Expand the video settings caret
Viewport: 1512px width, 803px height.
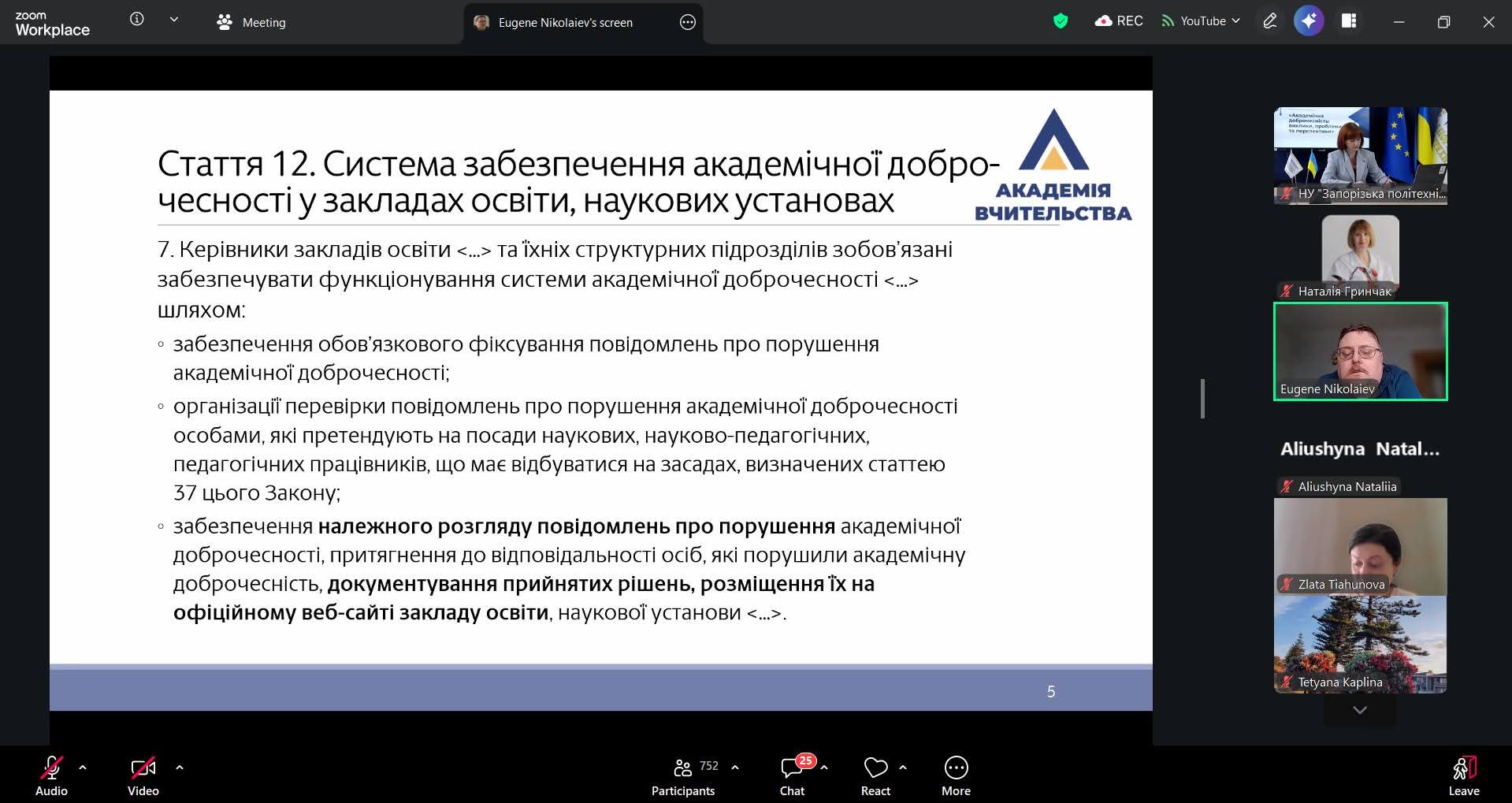click(x=180, y=767)
